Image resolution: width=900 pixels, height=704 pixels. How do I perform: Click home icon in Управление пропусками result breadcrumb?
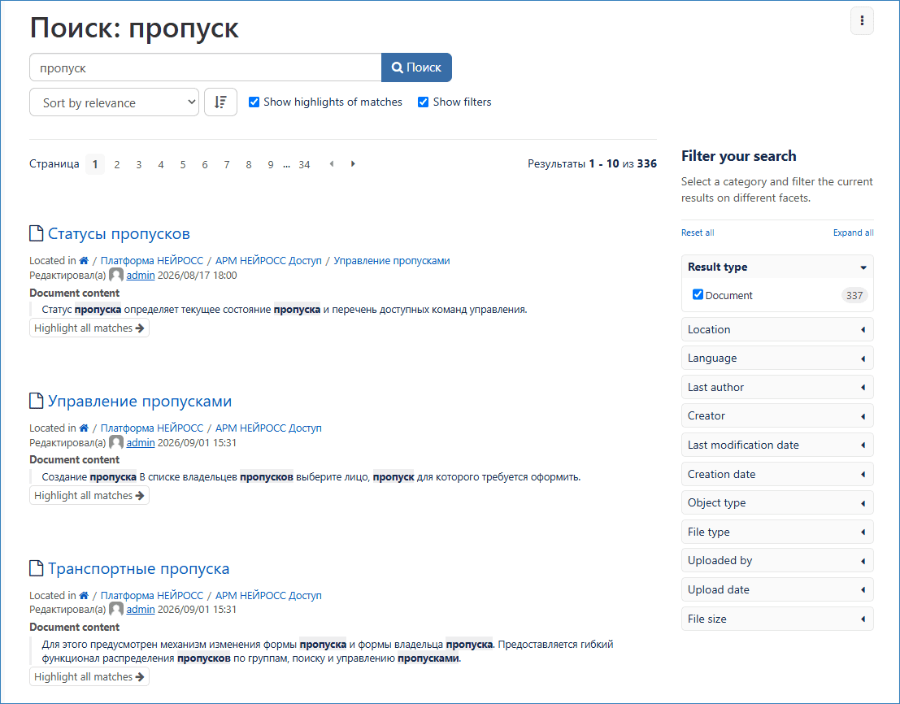pyautogui.click(x=84, y=428)
